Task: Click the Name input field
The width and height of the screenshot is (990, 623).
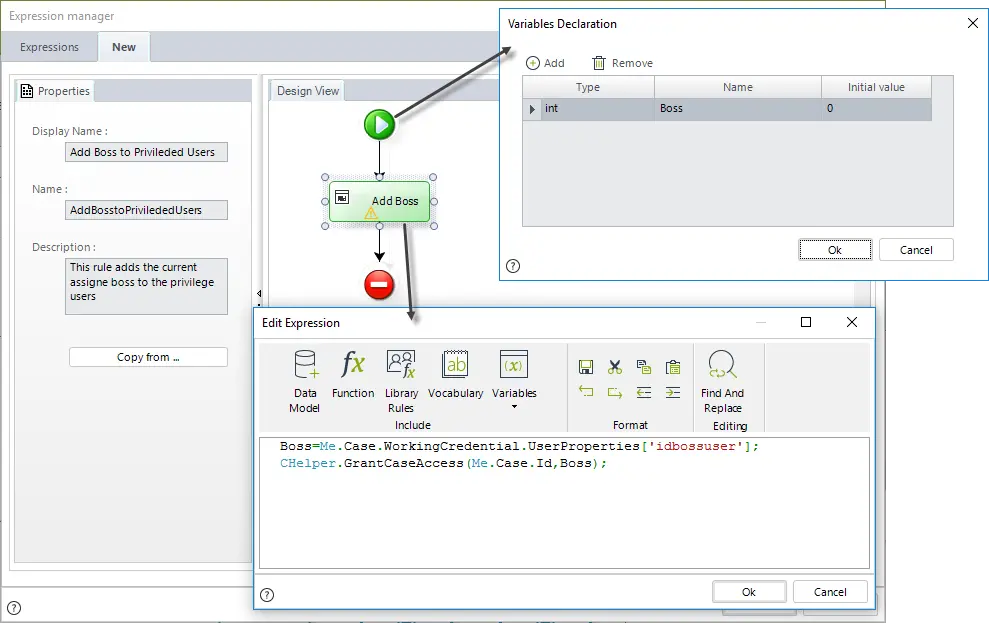Action: [146, 210]
